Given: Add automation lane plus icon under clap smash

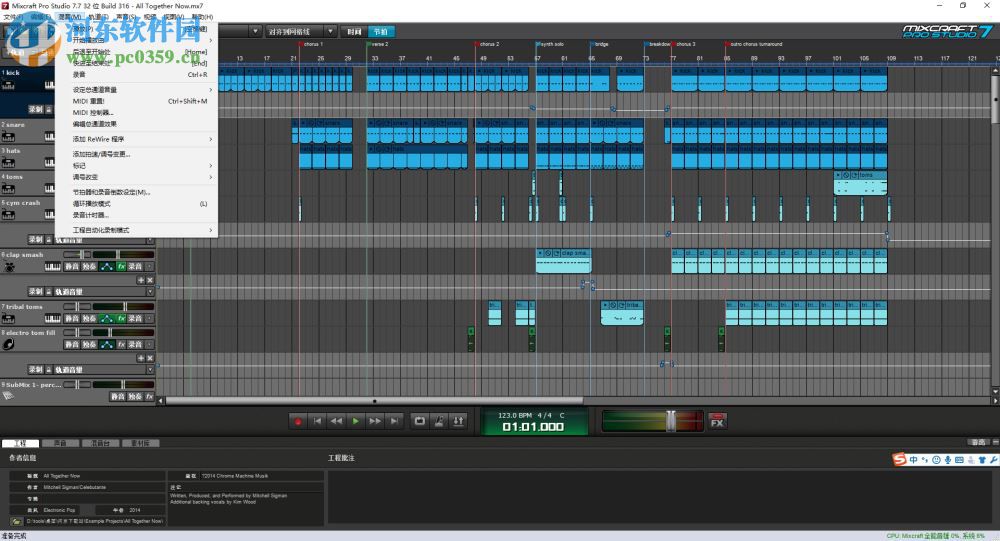Looking at the screenshot, I should [141, 280].
